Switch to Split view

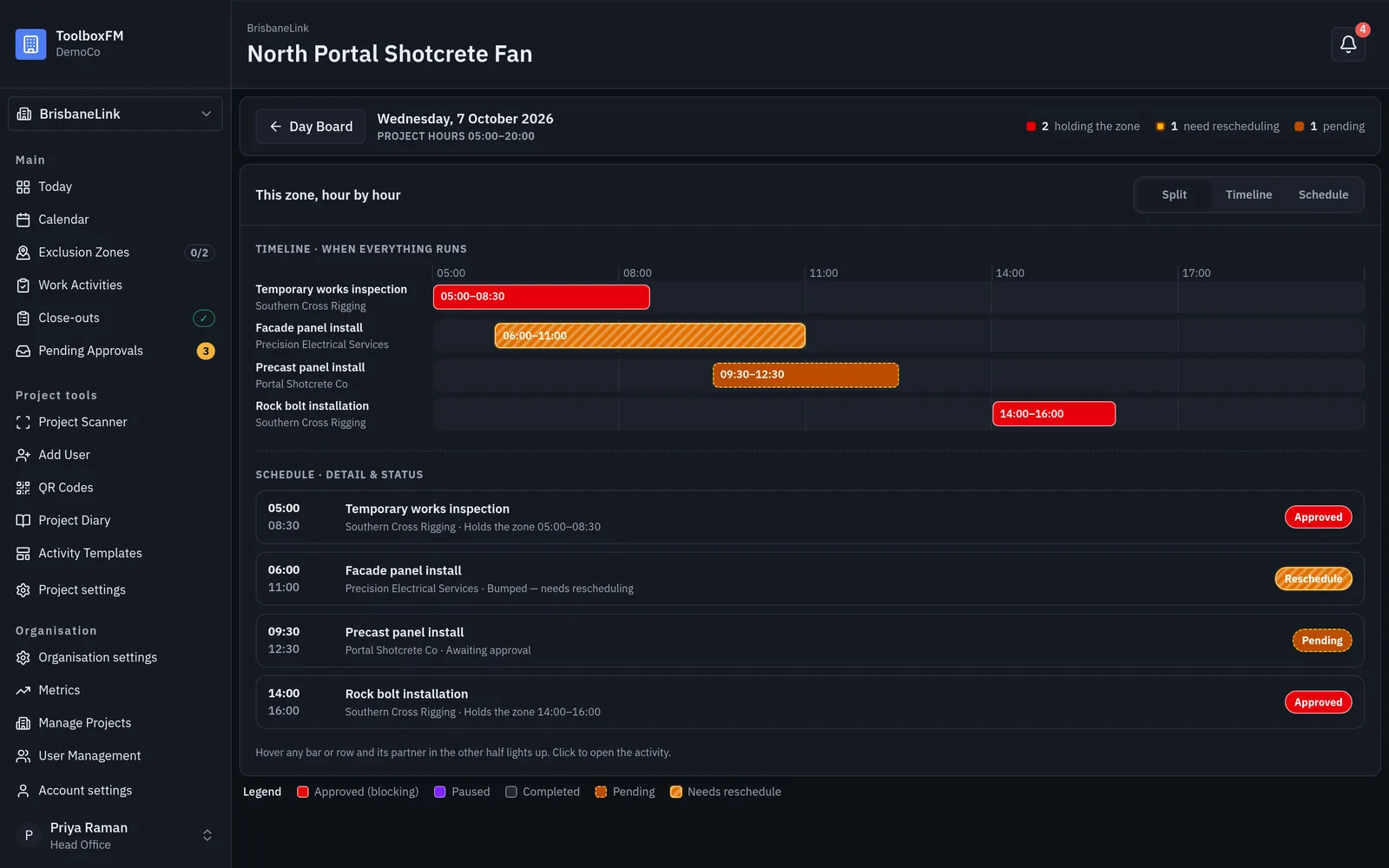[x=1174, y=194]
